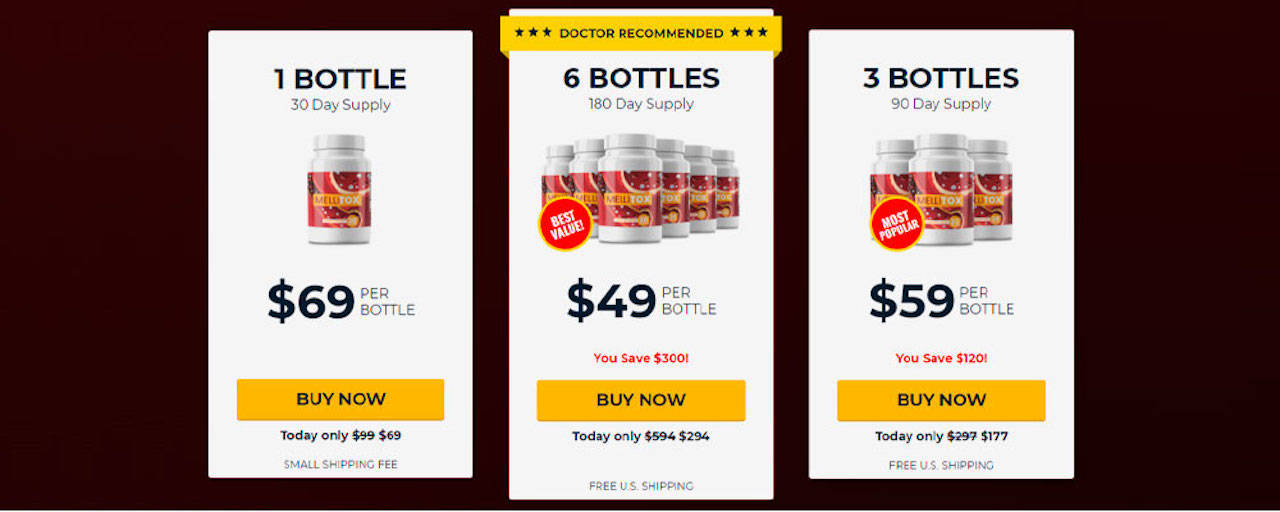The image size is (1280, 512).
Task: Click Buy Now for 3 bottles
Action: click(941, 400)
